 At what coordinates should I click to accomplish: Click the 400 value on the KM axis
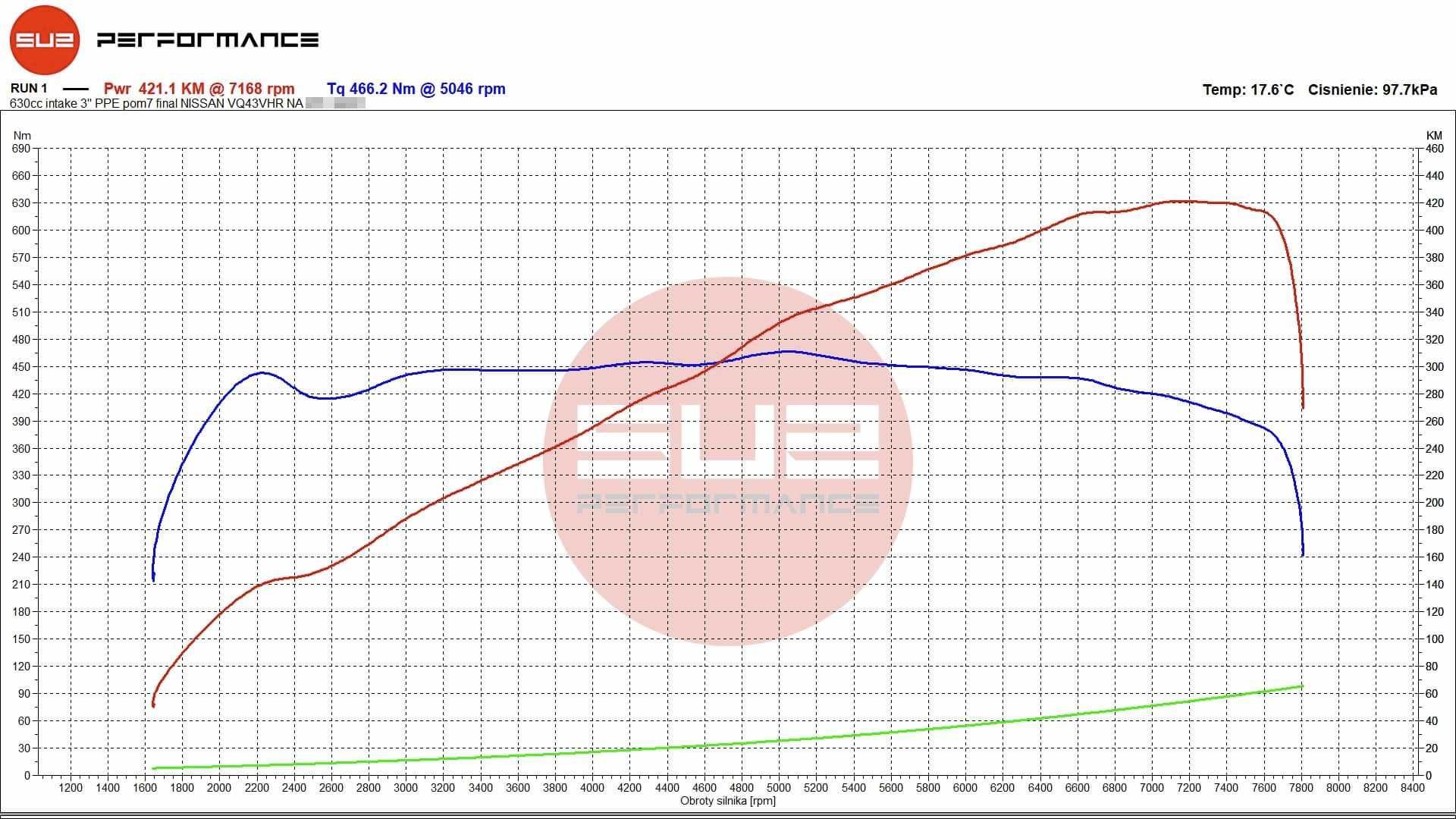1435,231
